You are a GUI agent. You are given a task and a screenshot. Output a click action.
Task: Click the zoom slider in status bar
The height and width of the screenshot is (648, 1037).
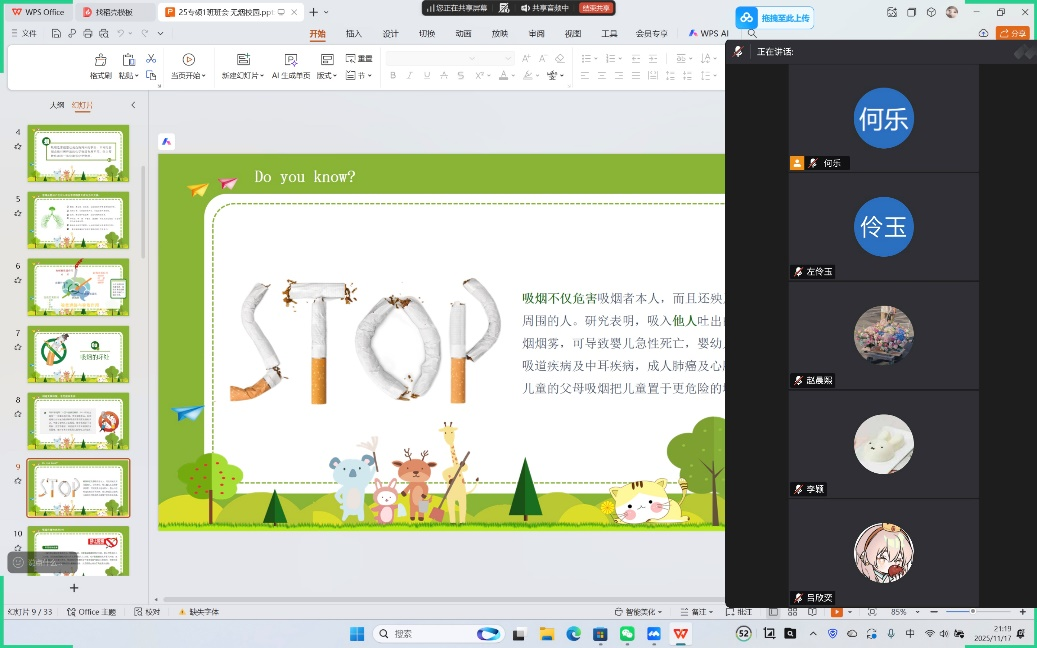(971, 612)
